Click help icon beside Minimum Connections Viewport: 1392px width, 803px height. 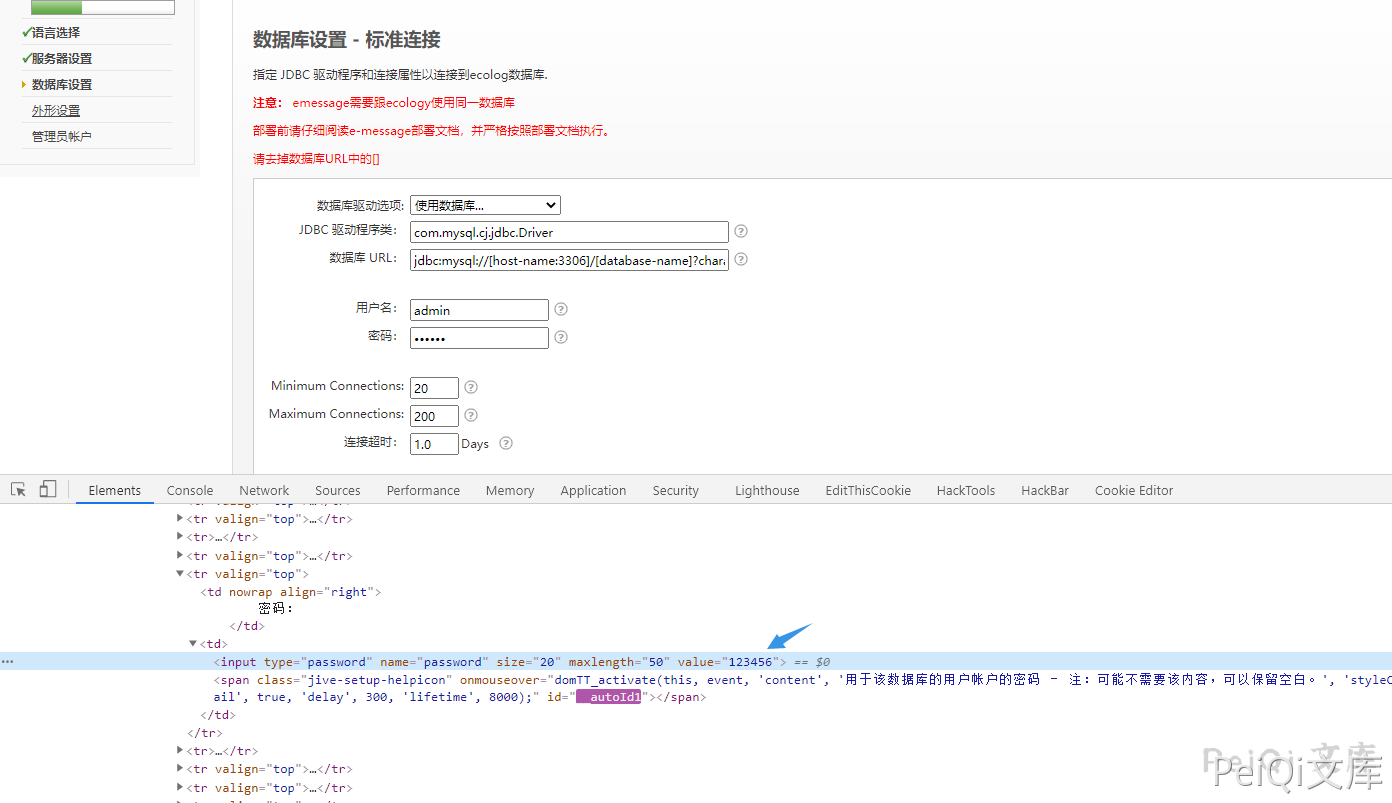point(471,387)
